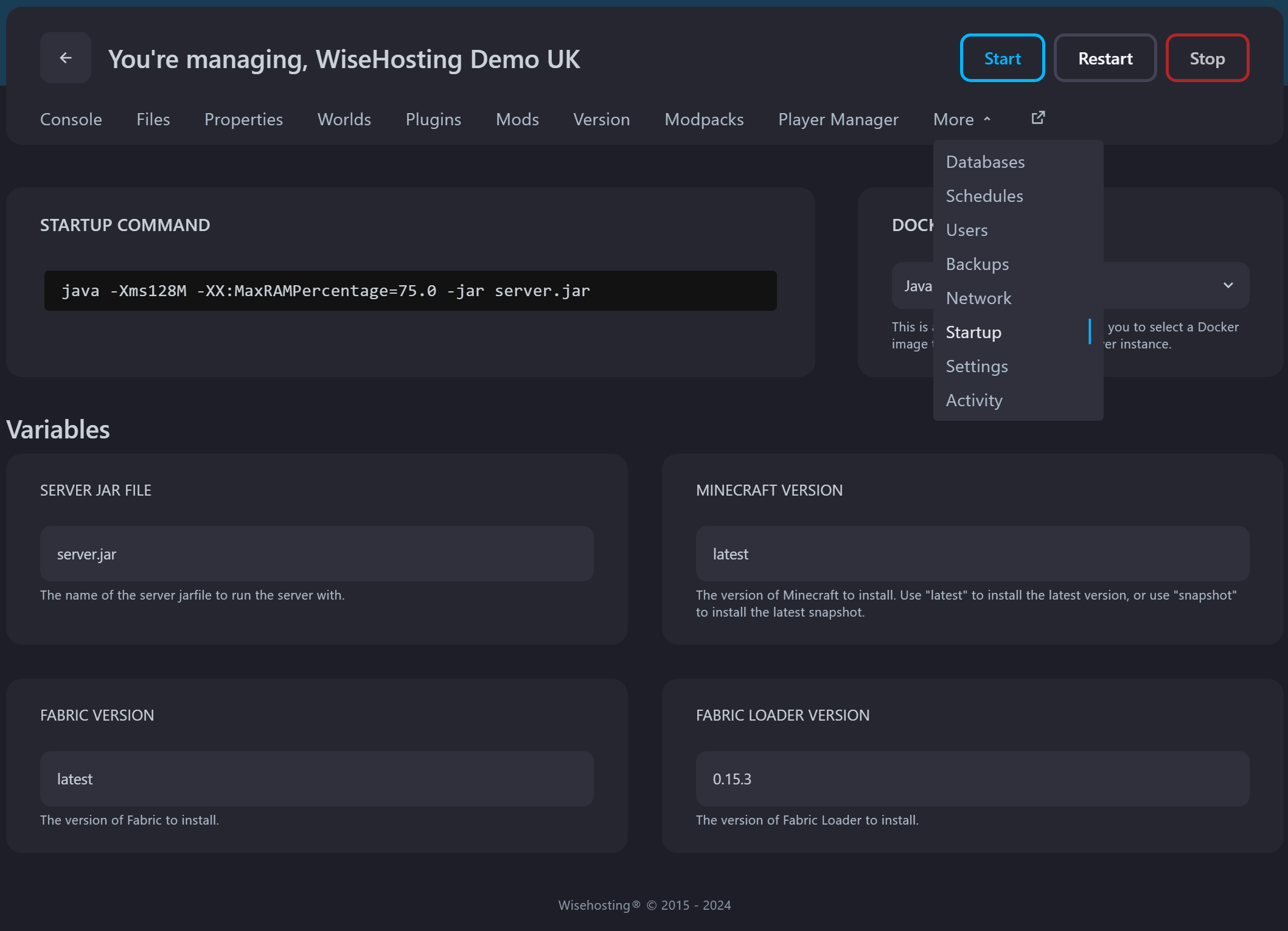Click the back arrow to leave server management

65,58
